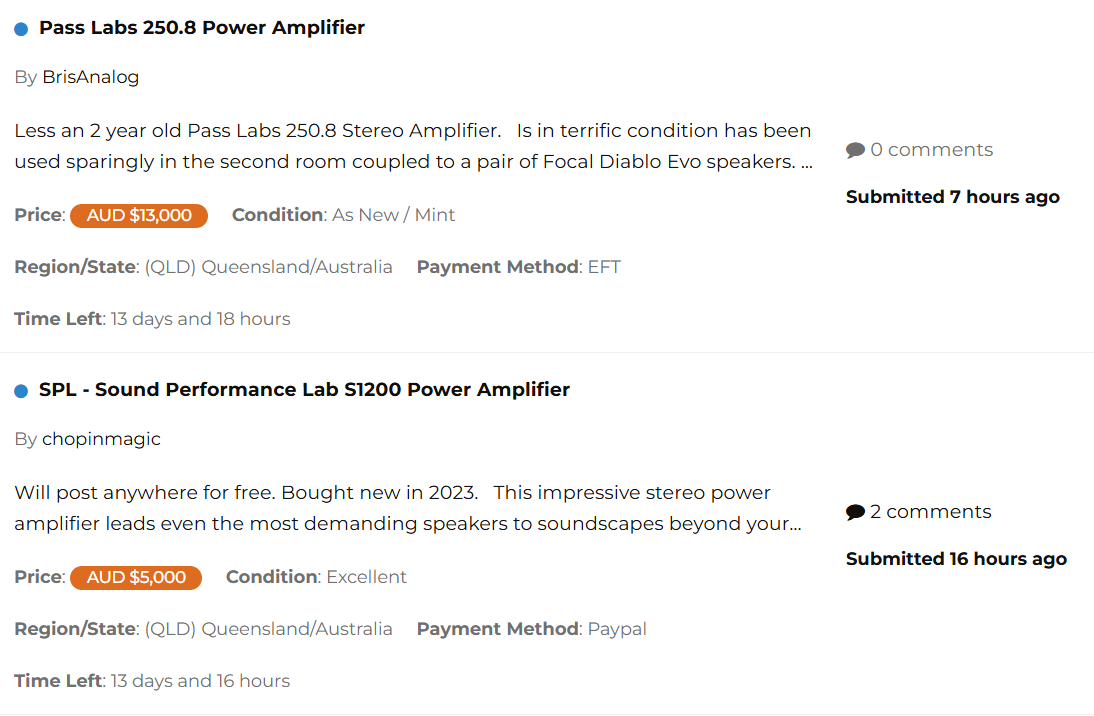Viewport: 1094px width, 716px height.
Task: Click comment bubble icon for 2 comments
Action: 855,513
